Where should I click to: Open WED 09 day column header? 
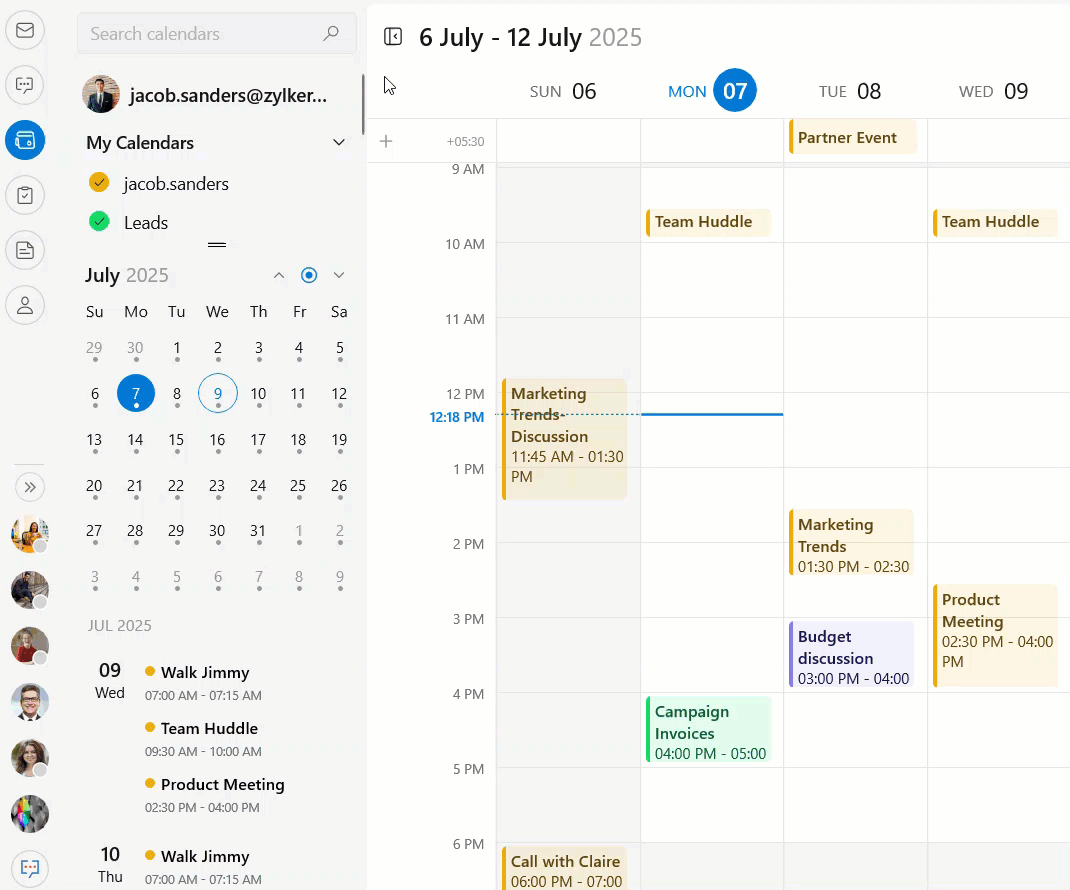coord(994,91)
